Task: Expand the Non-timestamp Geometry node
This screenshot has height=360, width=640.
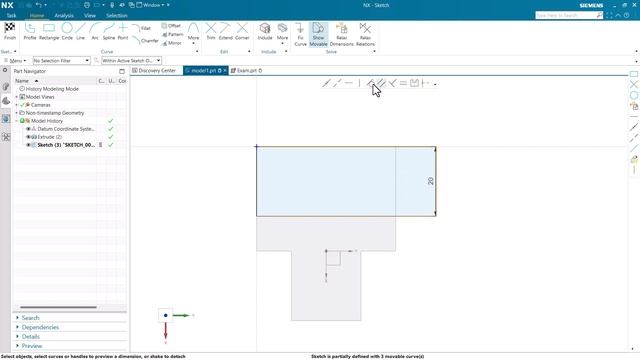Action: point(17,113)
